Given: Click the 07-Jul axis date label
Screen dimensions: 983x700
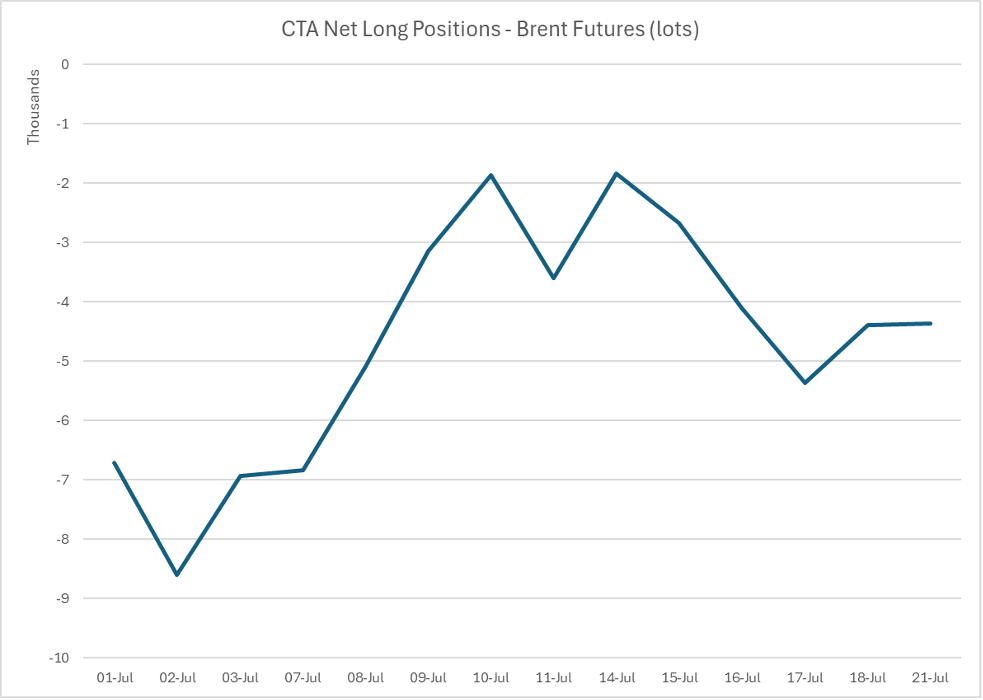Looking at the screenshot, I should tap(303, 677).
